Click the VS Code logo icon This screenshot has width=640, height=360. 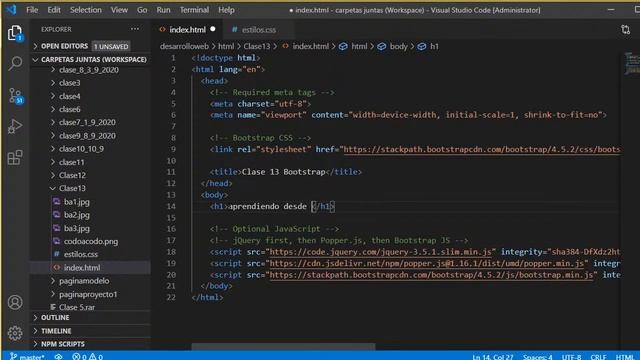click(11, 9)
